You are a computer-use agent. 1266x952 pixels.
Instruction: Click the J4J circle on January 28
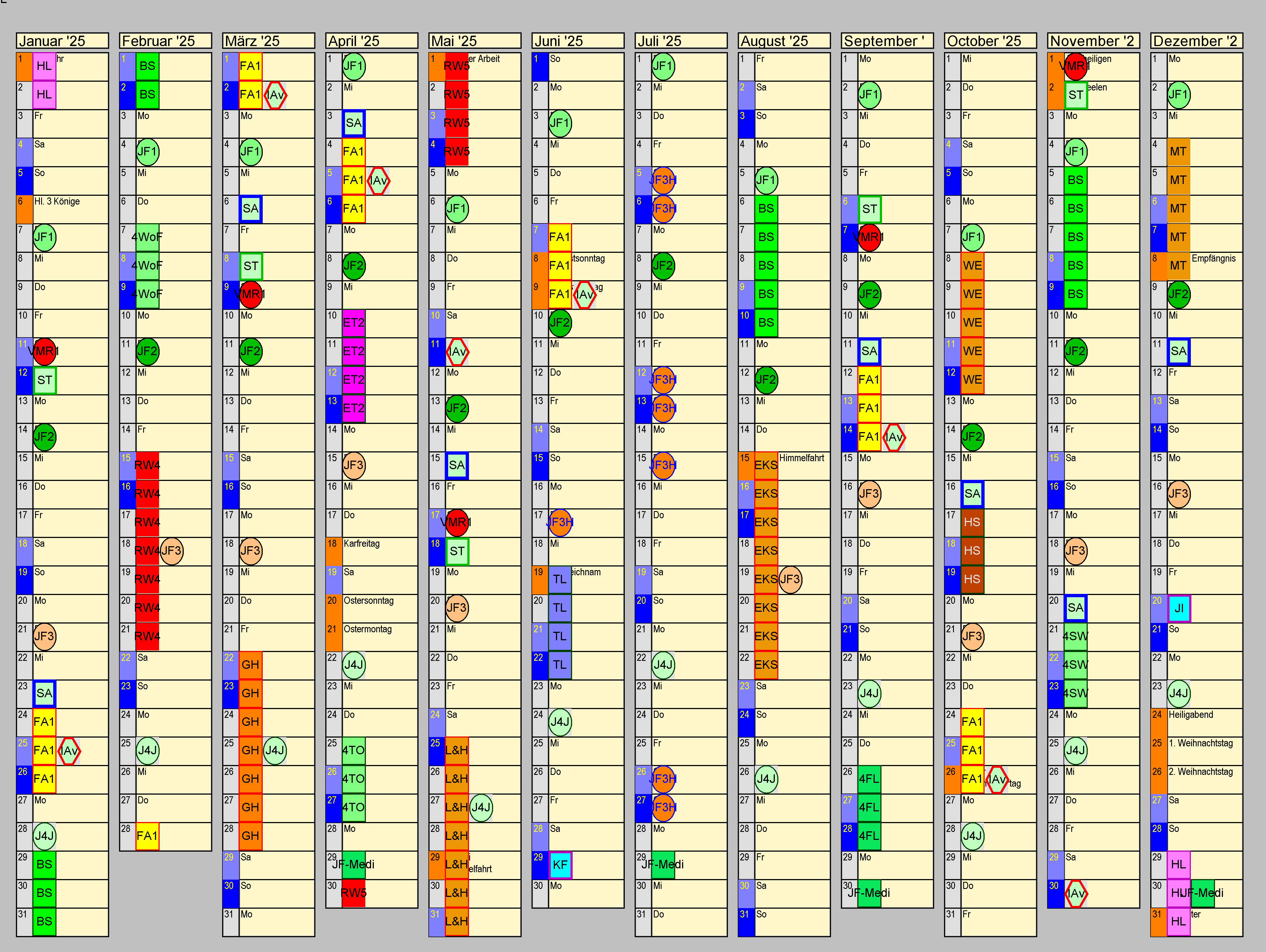pyautogui.click(x=45, y=837)
